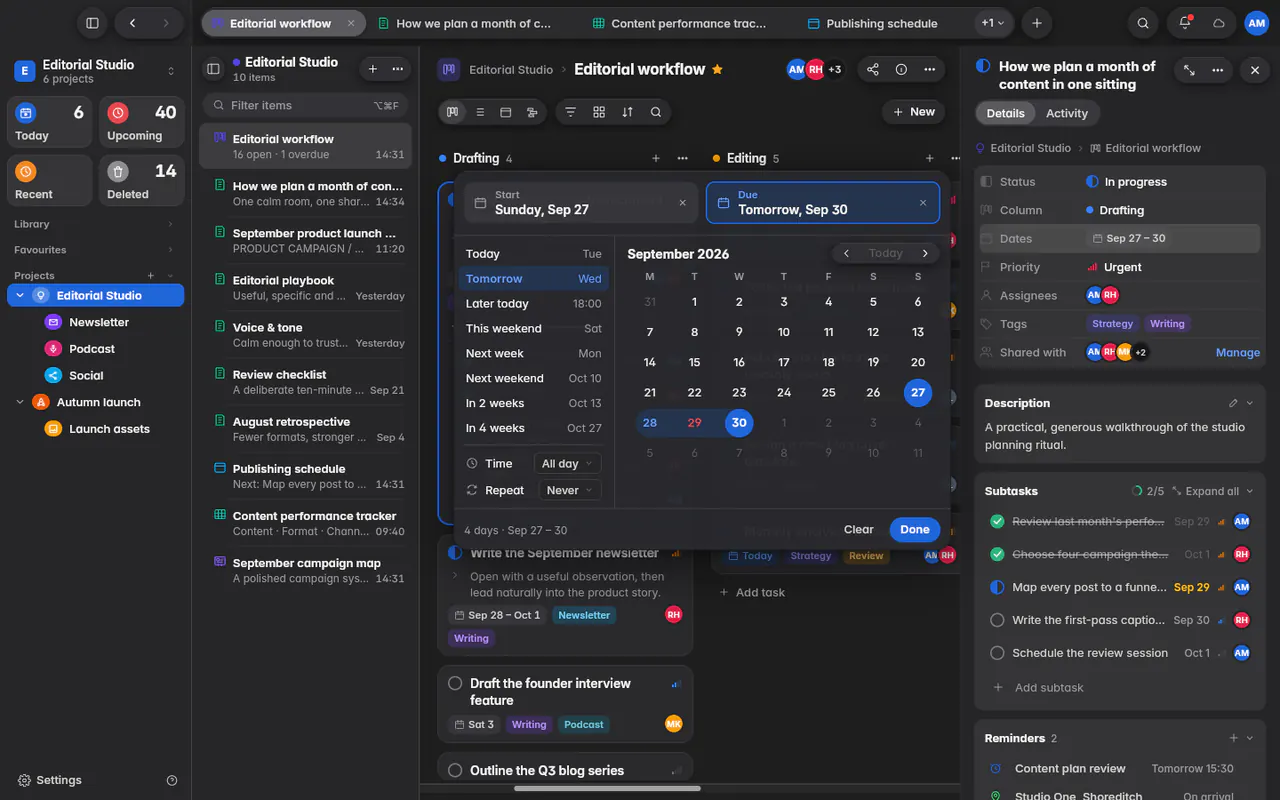Open the 'Content performance trac...' tab

pyautogui.click(x=682, y=23)
